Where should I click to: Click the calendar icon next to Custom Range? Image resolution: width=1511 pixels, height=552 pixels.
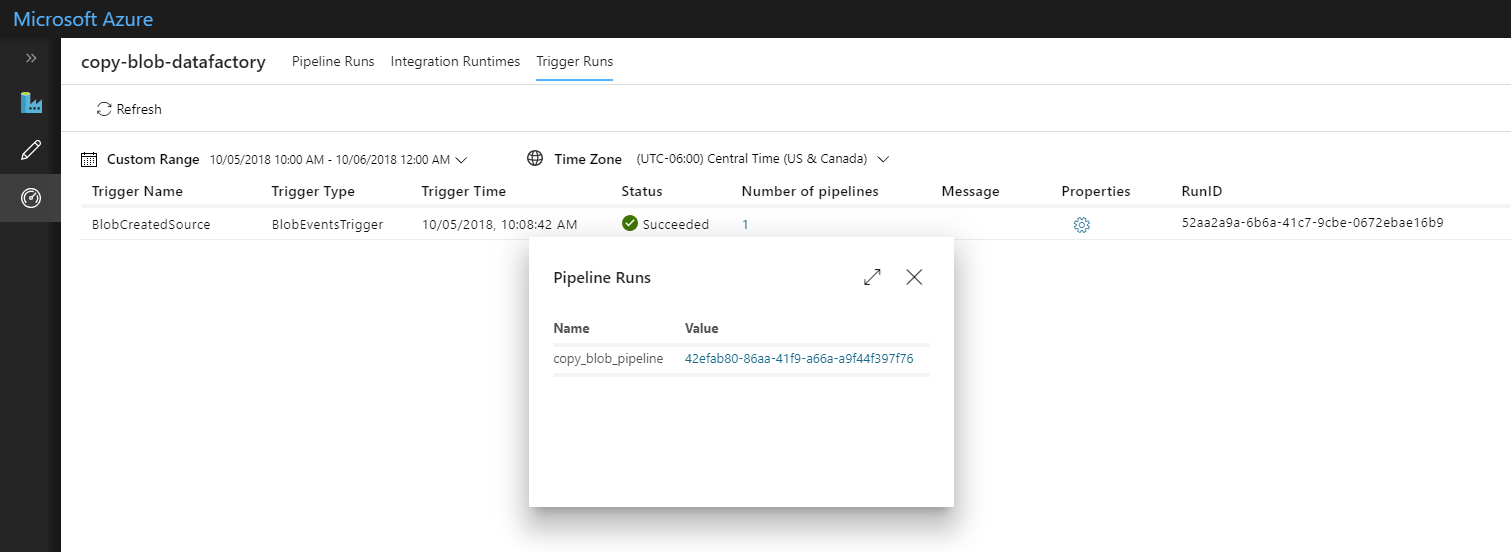pyautogui.click(x=89, y=159)
